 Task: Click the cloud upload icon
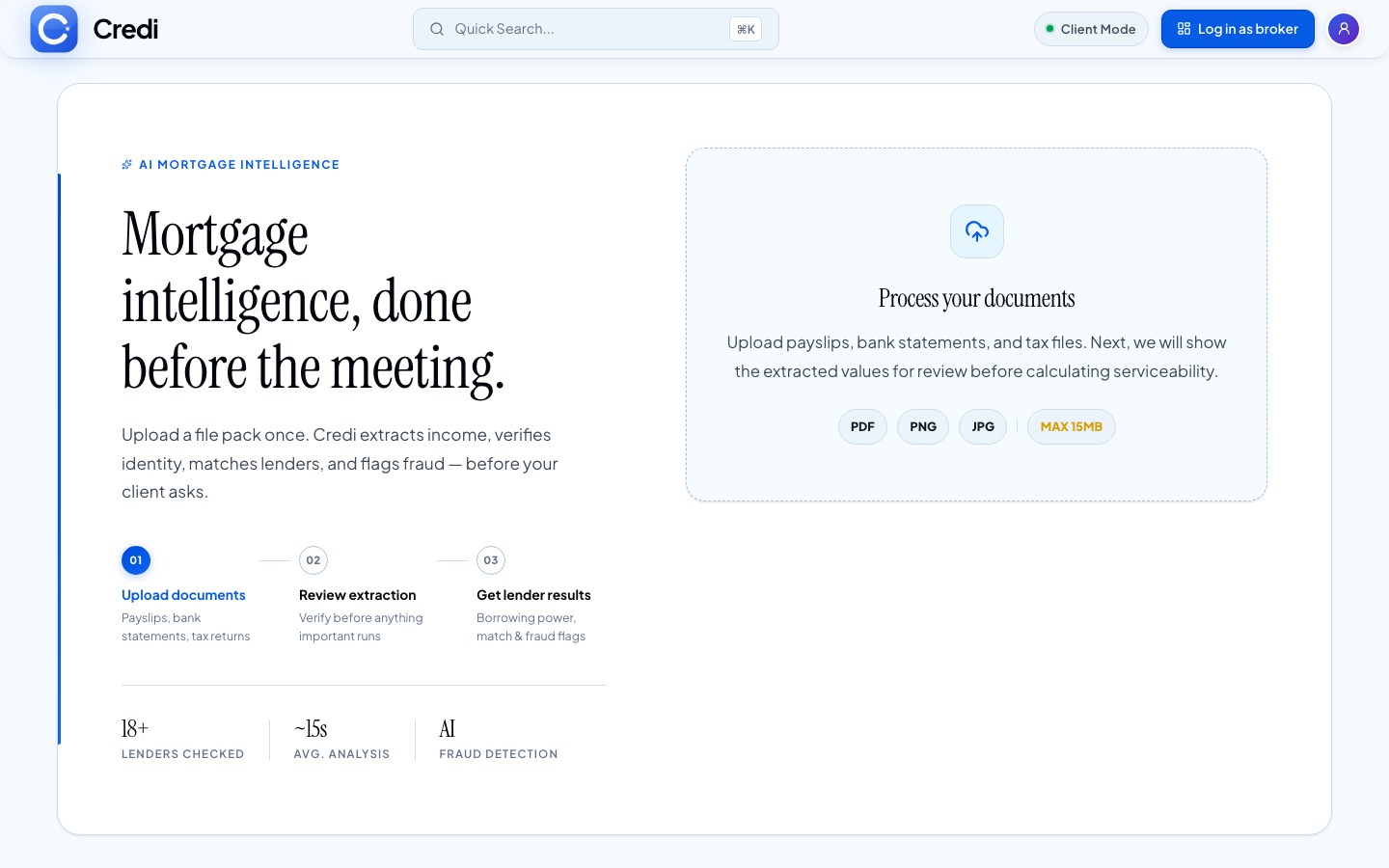[x=977, y=231]
